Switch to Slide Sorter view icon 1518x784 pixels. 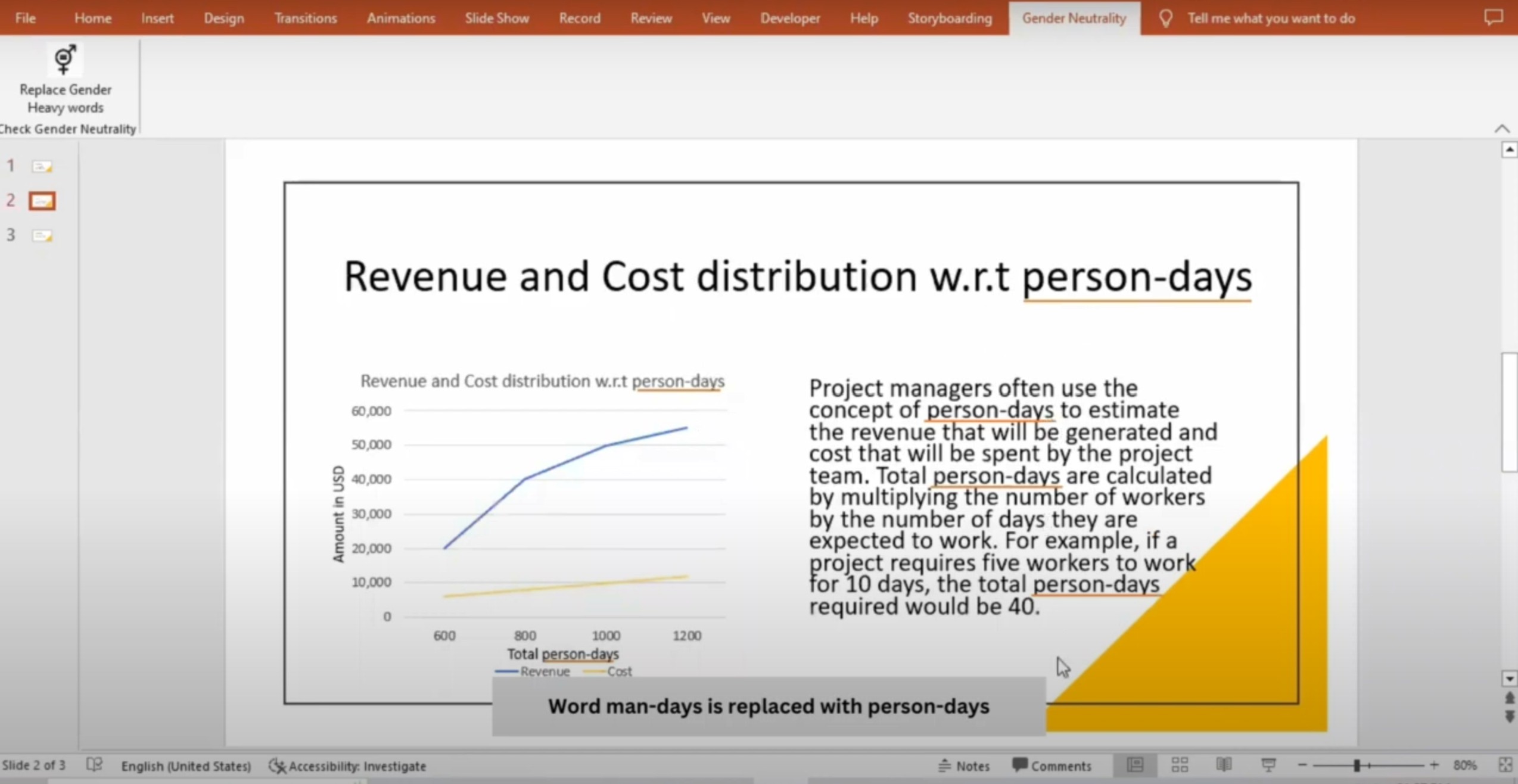coord(1180,765)
